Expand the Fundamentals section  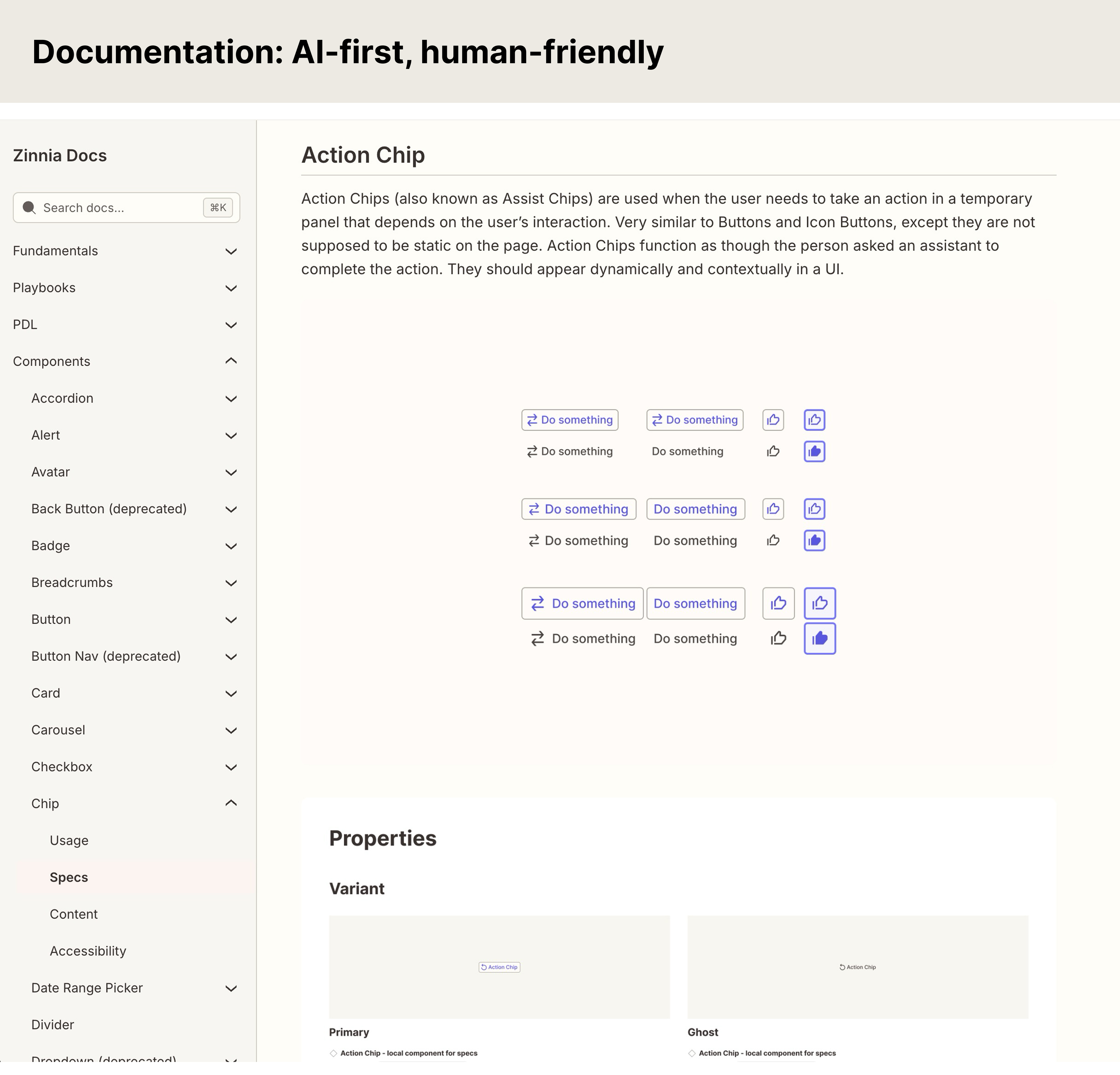pos(126,251)
